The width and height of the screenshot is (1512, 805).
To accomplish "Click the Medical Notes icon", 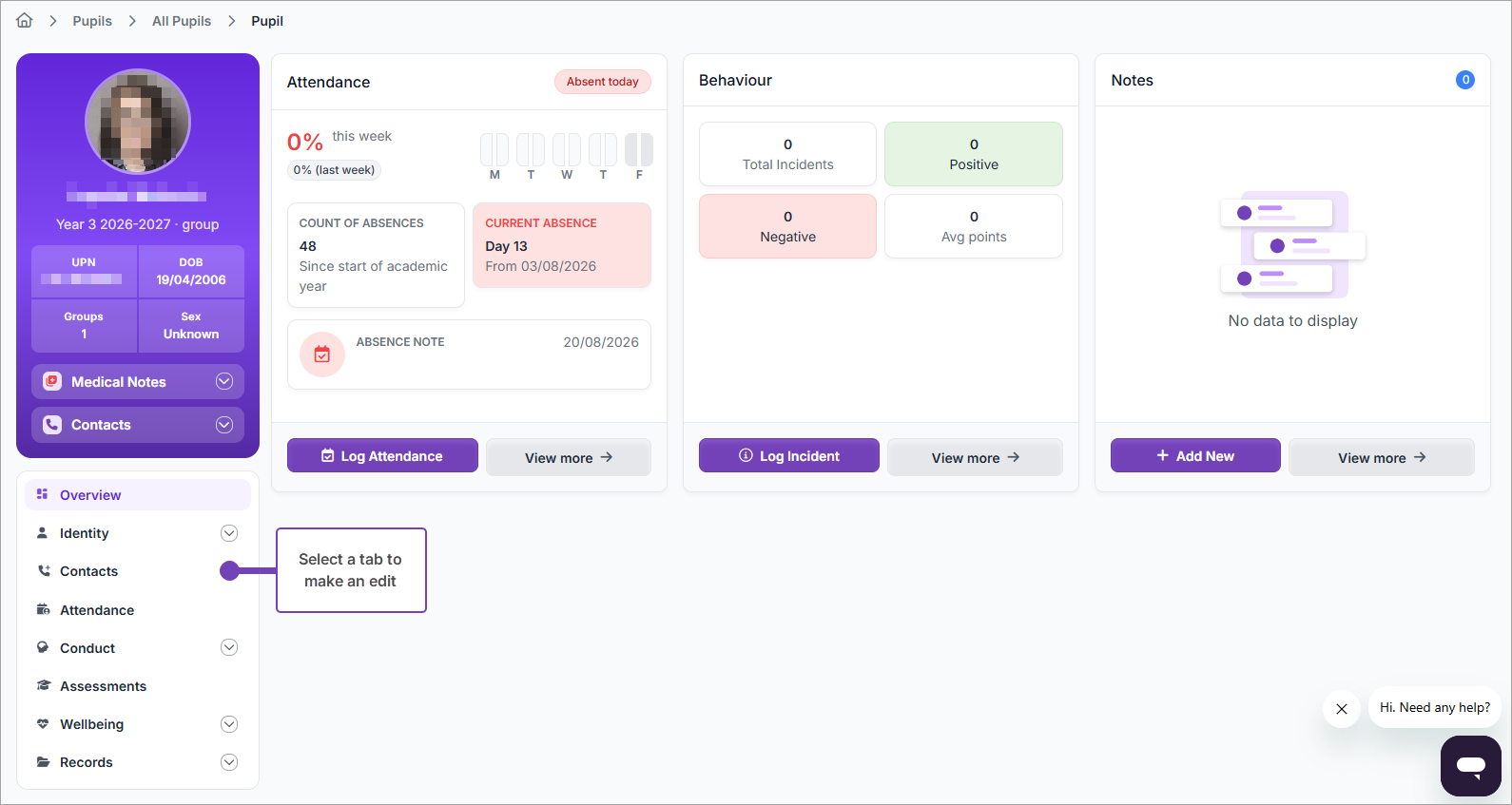I will coord(52,381).
